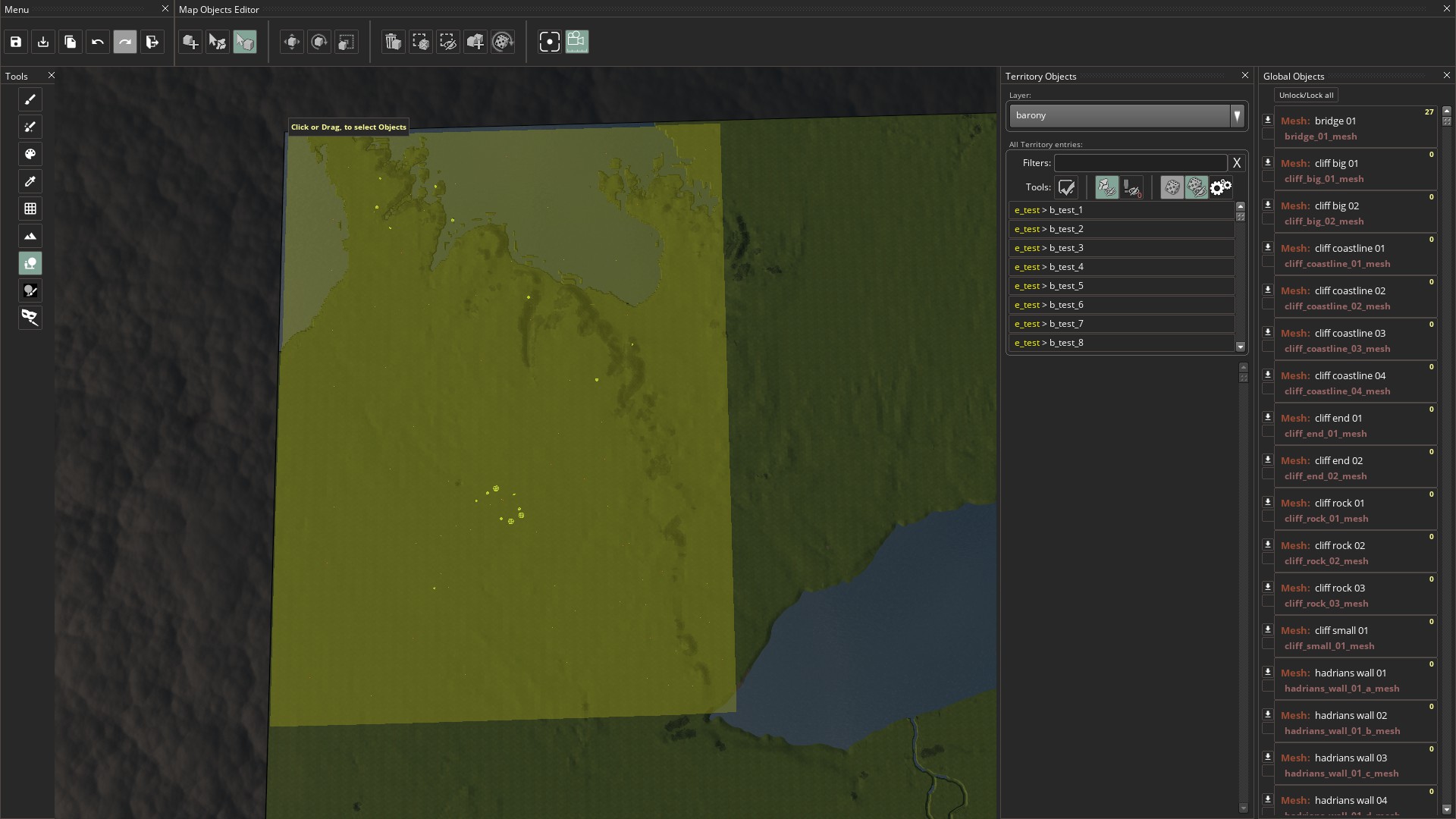This screenshot has width=1456, height=819.
Task: Select the paint brush tool in Tools
Action: coord(30,99)
